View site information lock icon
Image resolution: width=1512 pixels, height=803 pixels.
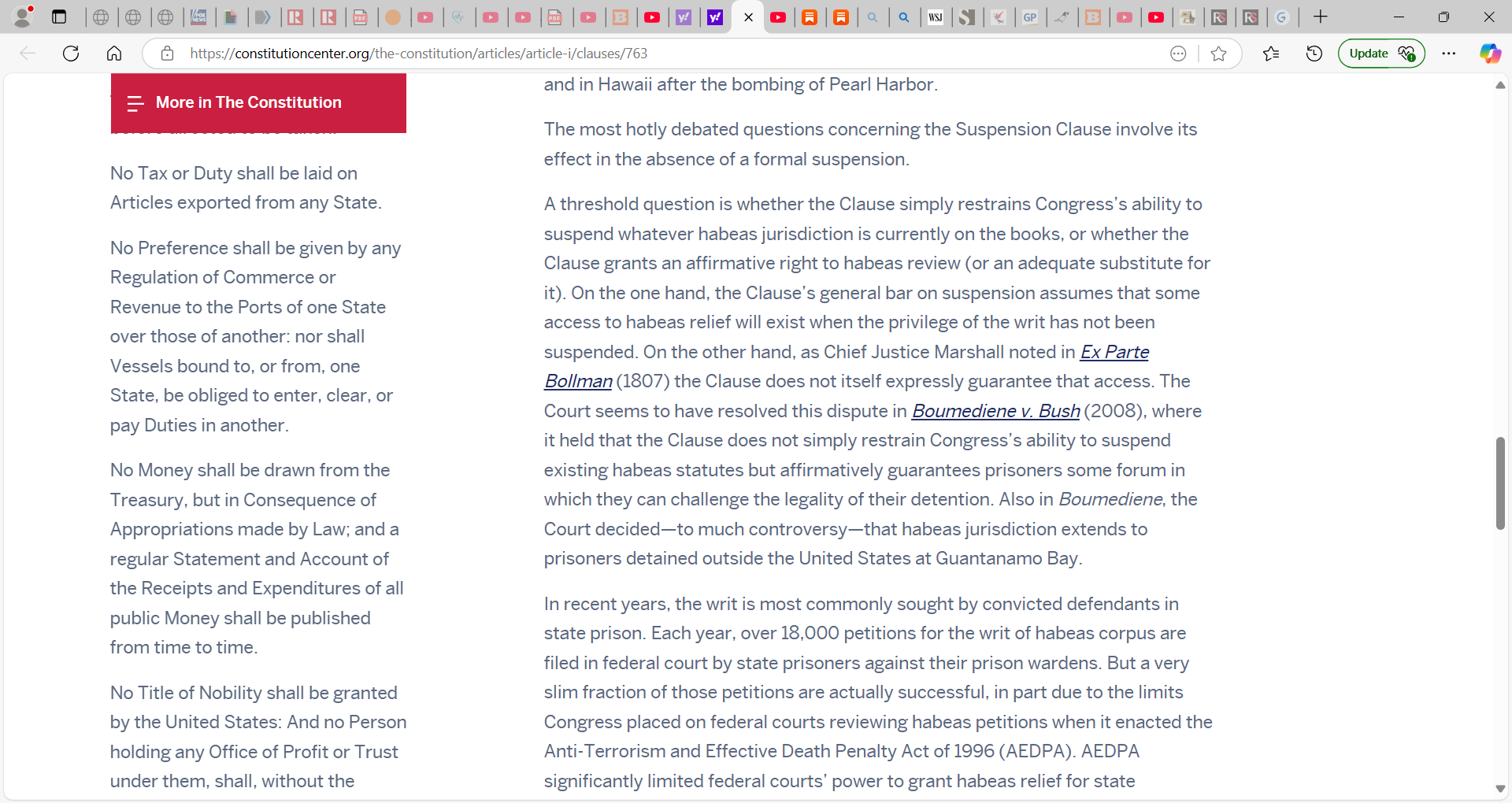click(x=167, y=54)
